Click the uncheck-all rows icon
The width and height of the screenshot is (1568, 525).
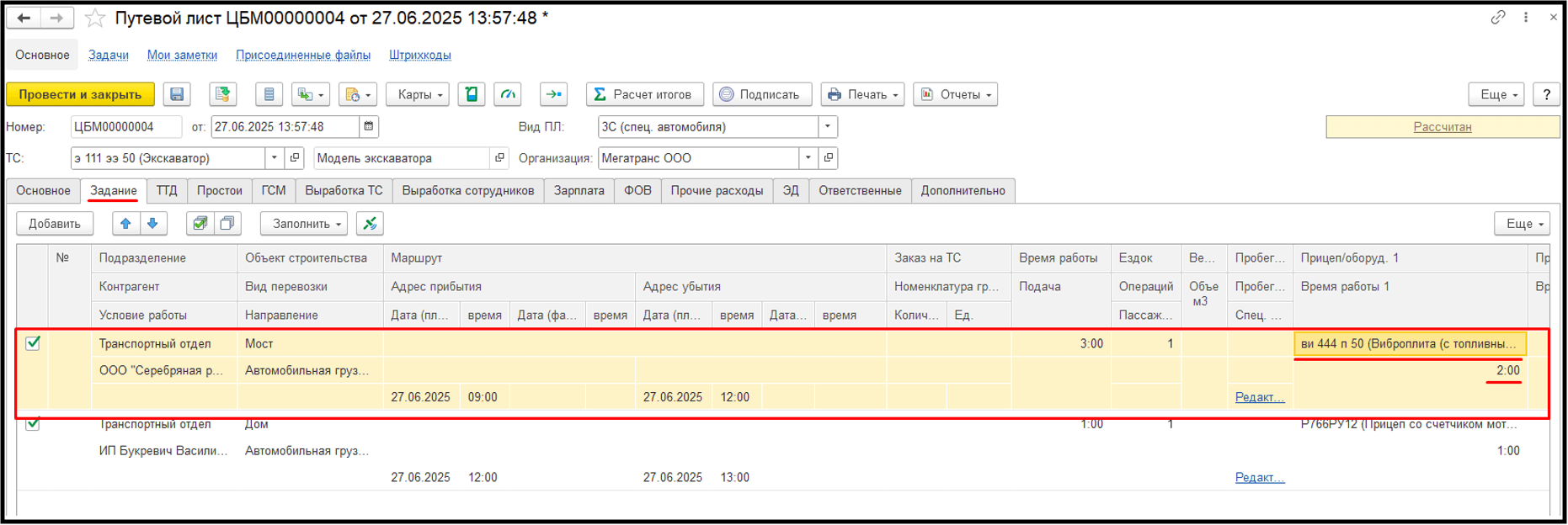(227, 224)
